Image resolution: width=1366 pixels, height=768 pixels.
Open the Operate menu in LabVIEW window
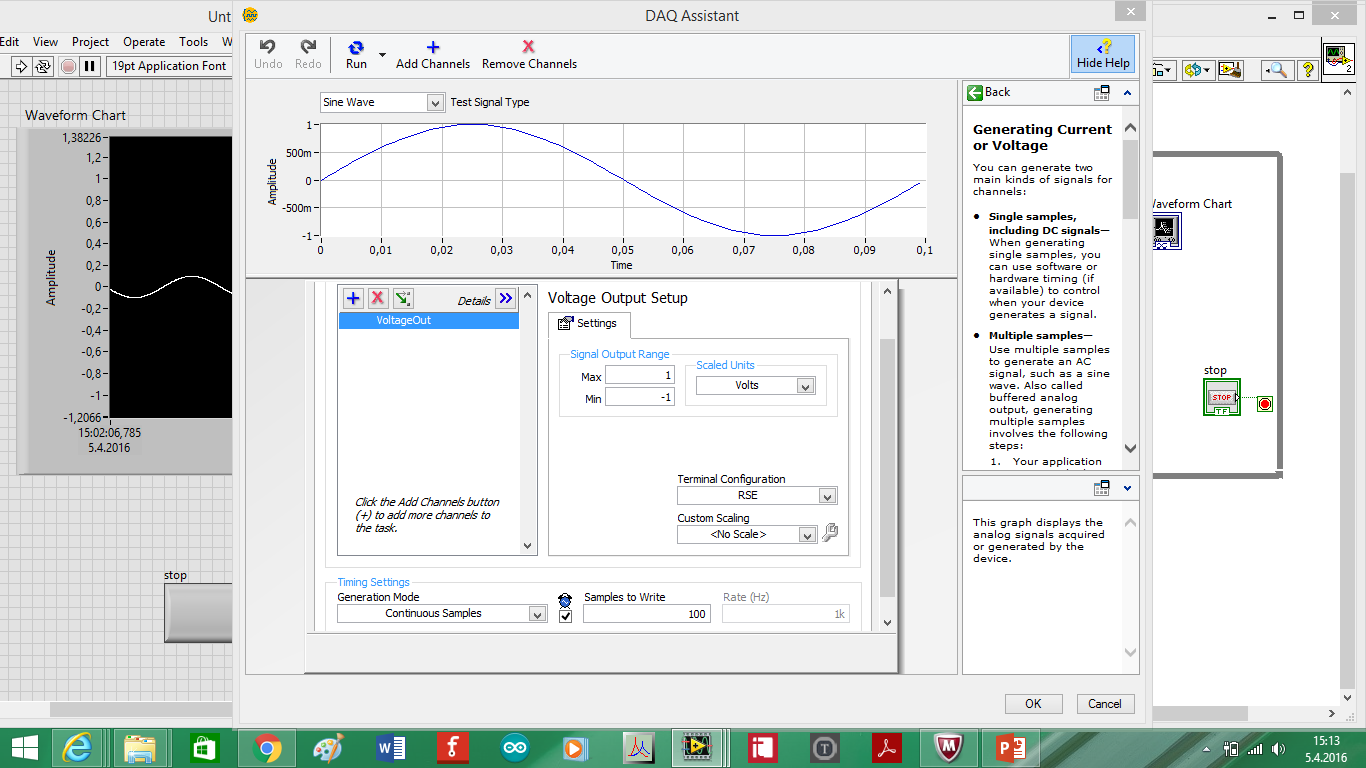click(x=144, y=42)
